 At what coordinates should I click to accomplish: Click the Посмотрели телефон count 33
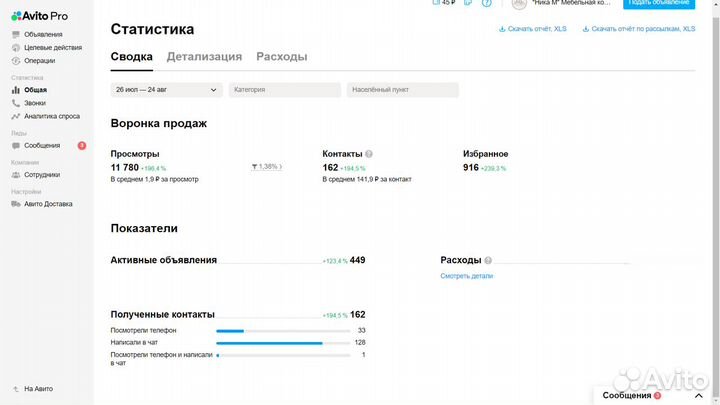(361, 331)
